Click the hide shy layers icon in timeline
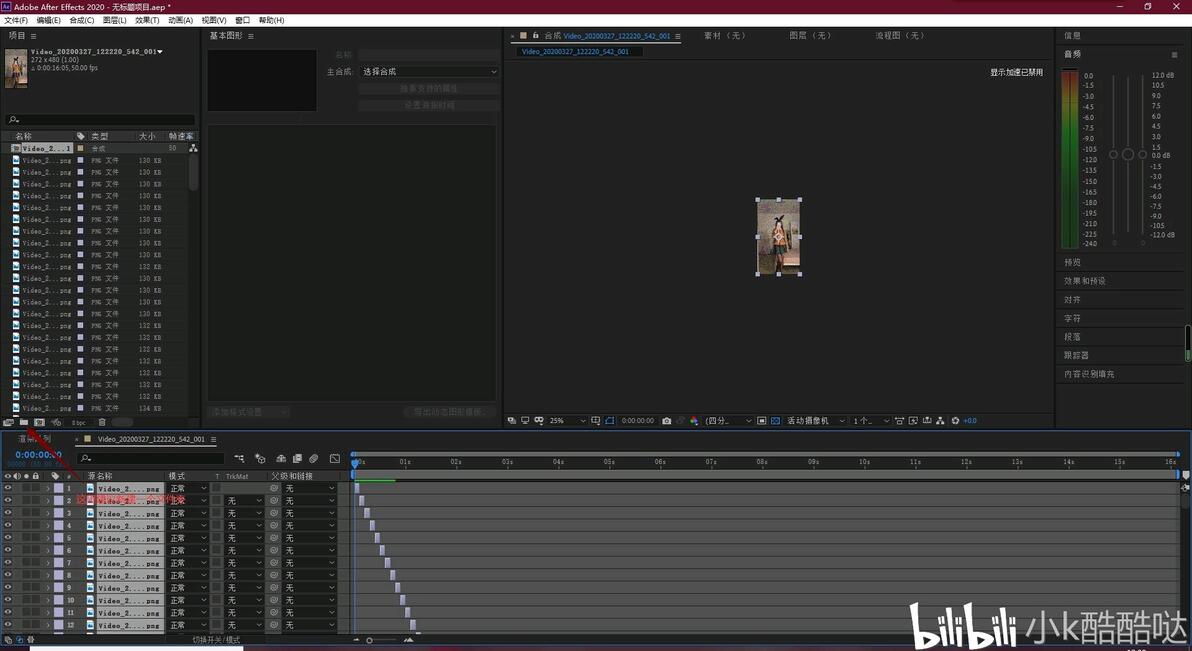Viewport: 1192px width, 651px height. (281, 459)
